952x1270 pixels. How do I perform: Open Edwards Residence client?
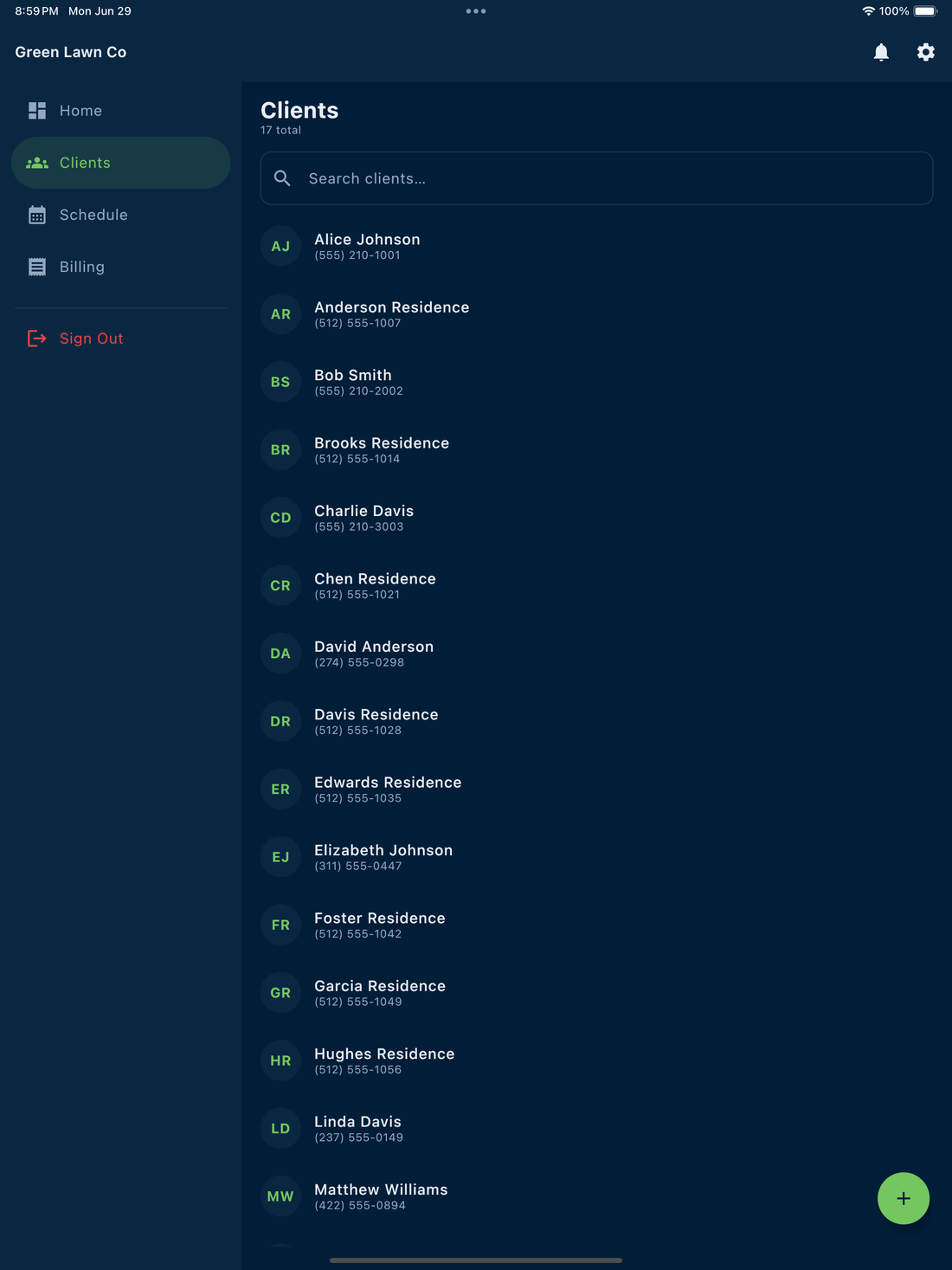[x=596, y=789]
